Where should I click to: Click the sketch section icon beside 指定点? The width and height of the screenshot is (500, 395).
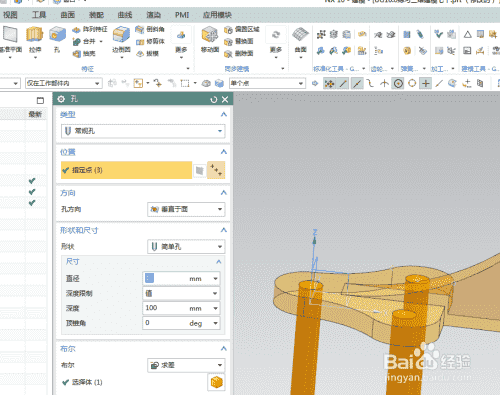(x=199, y=170)
